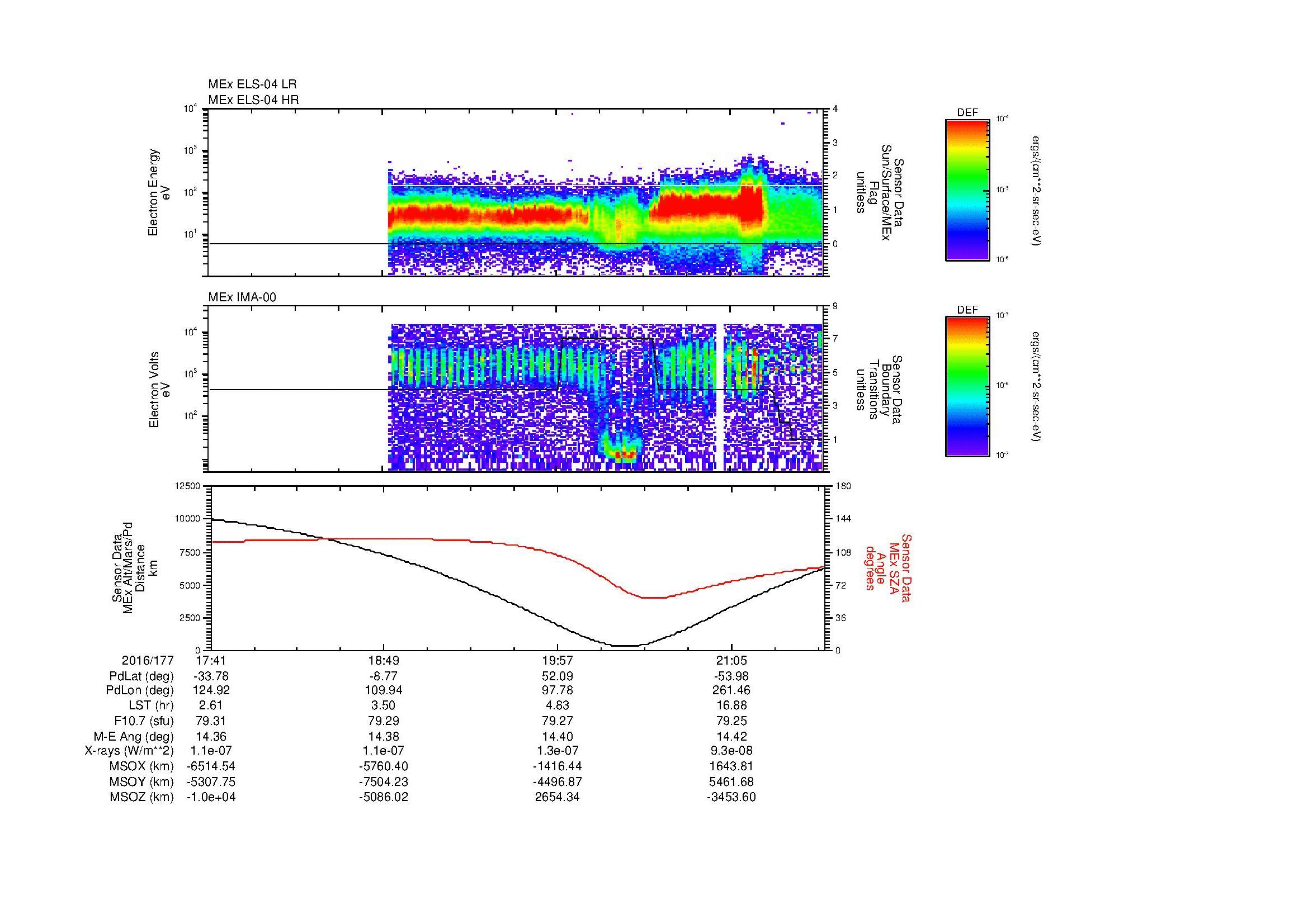Click the top DEF color bar for ELS
The height and width of the screenshot is (924, 1308).
click(967, 189)
